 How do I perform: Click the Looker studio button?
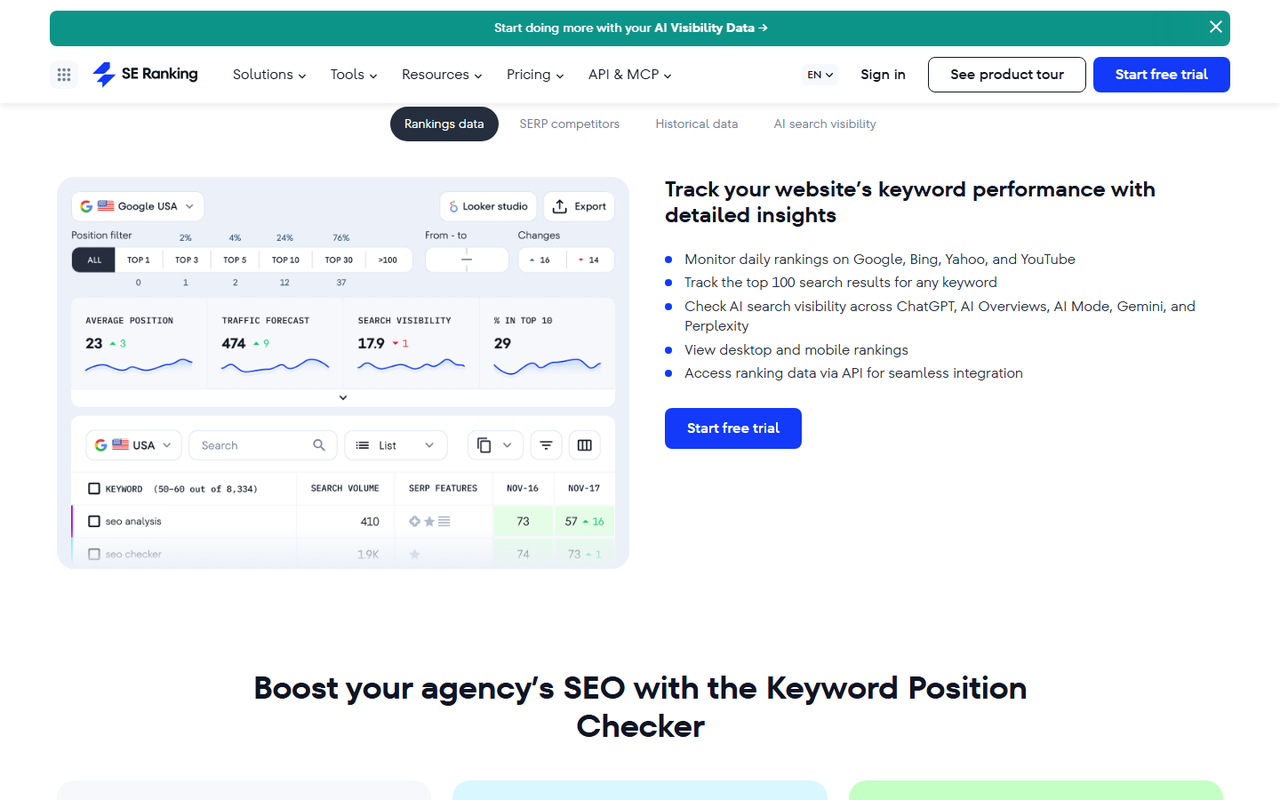[x=488, y=206]
